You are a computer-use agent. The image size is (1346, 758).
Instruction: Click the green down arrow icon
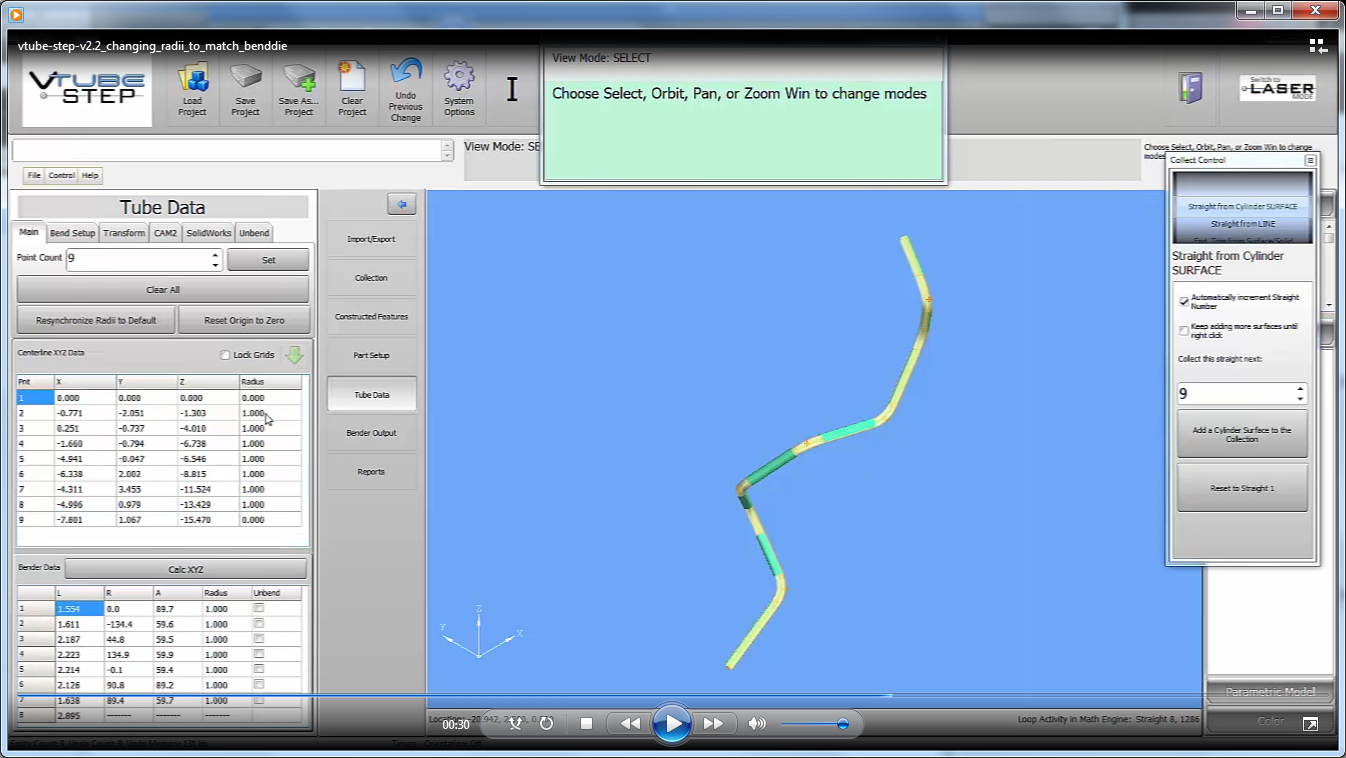(294, 355)
